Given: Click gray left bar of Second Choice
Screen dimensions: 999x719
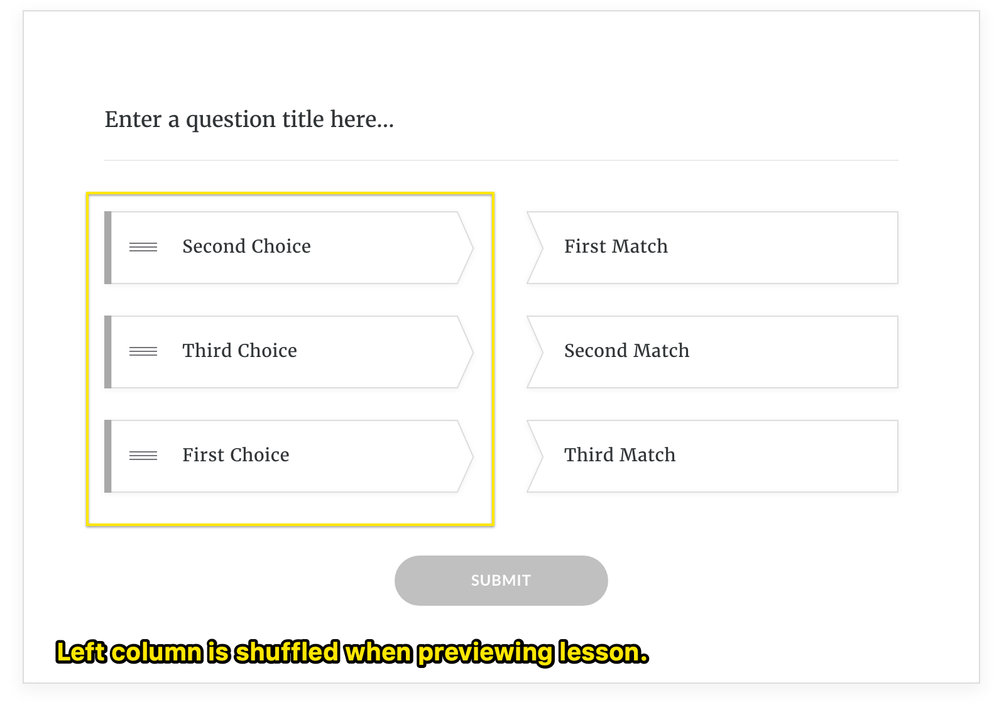Looking at the screenshot, I should (x=108, y=247).
